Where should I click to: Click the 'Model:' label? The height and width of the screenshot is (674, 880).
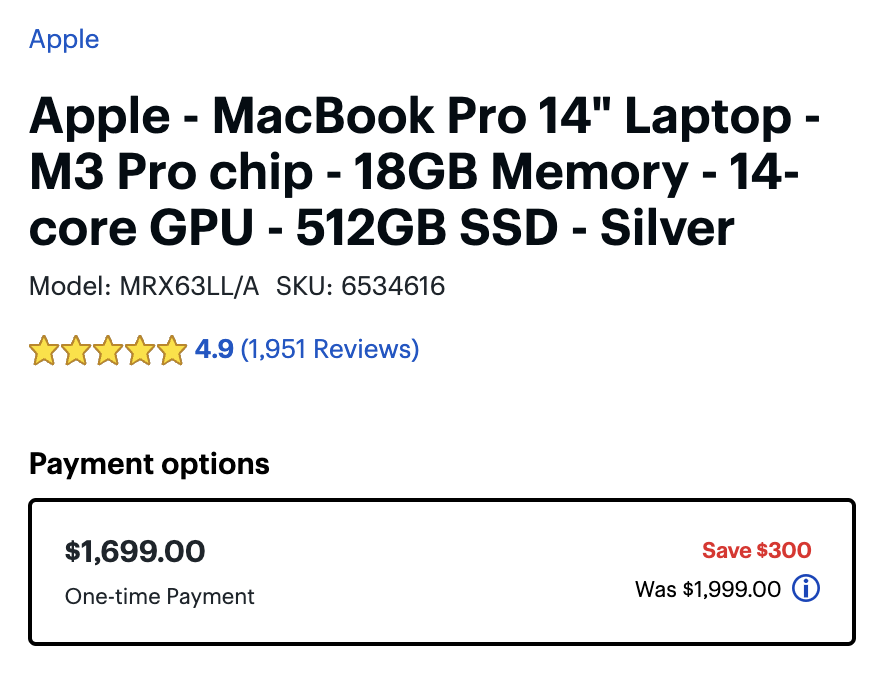click(70, 286)
